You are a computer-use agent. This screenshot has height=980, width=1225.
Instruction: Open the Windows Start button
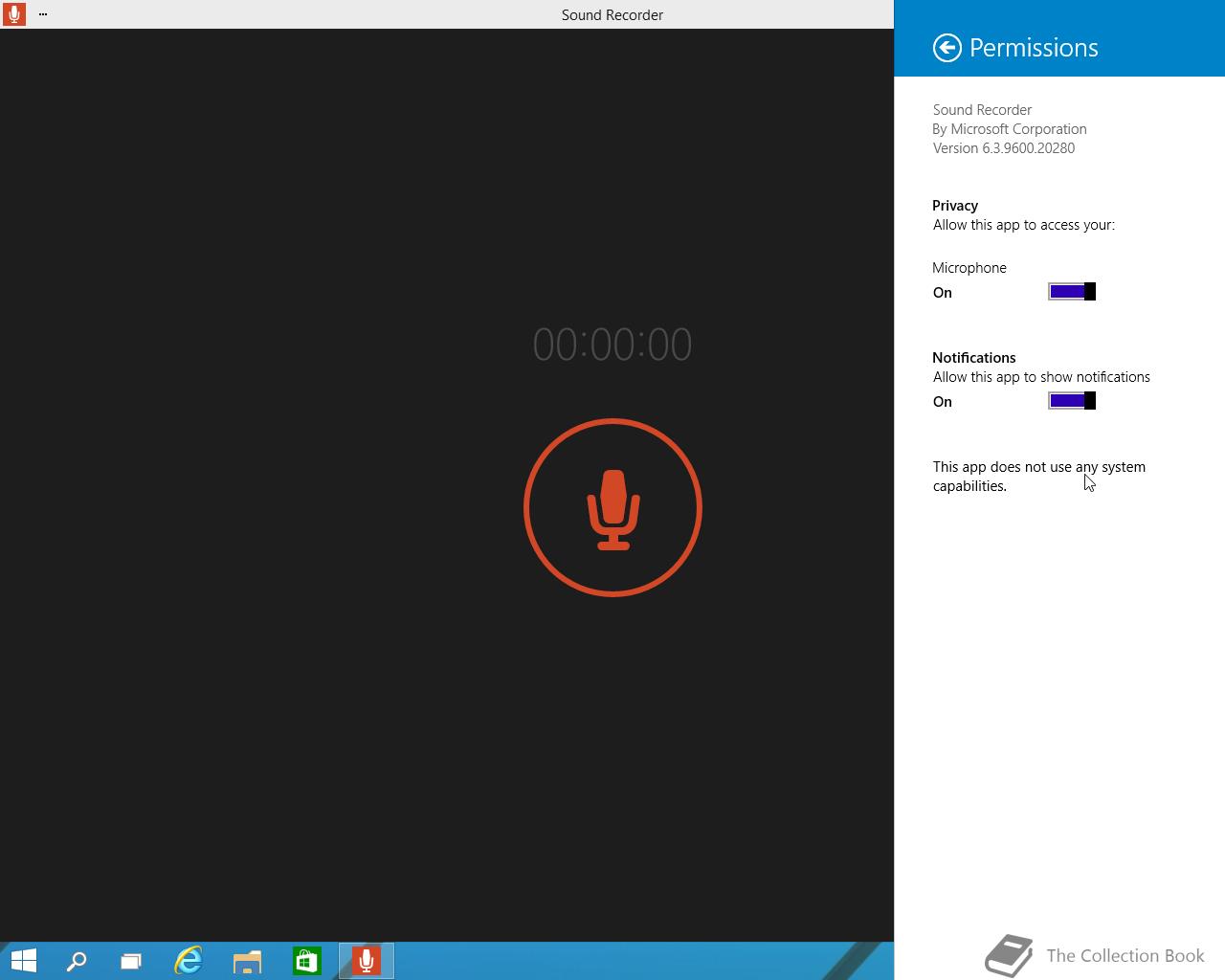coord(23,960)
